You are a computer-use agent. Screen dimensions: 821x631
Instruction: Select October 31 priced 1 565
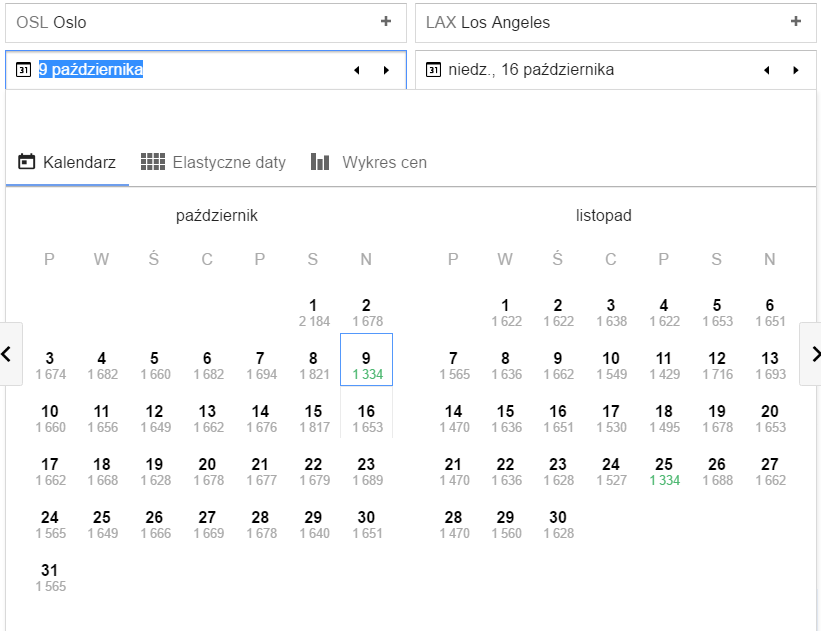coord(50,577)
